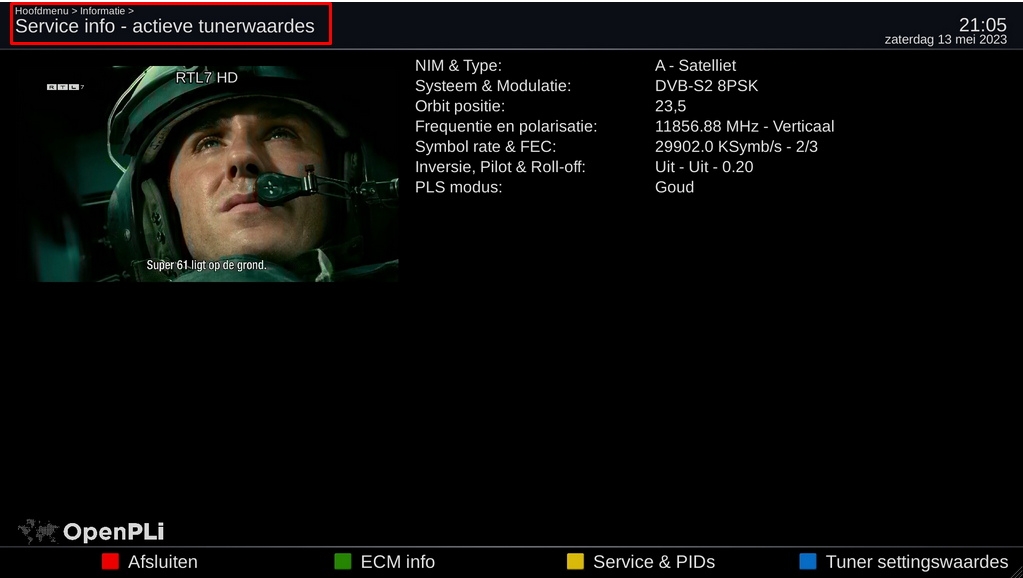Select the value Goud

pos(675,187)
